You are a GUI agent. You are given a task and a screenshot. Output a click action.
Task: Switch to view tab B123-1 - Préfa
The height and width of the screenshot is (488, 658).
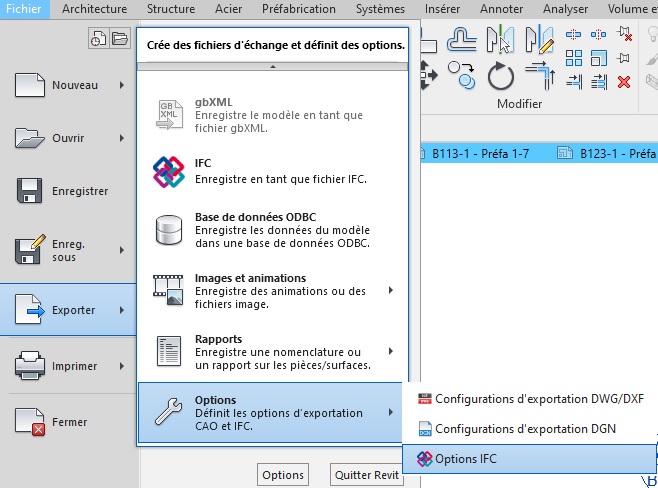(x=606, y=154)
